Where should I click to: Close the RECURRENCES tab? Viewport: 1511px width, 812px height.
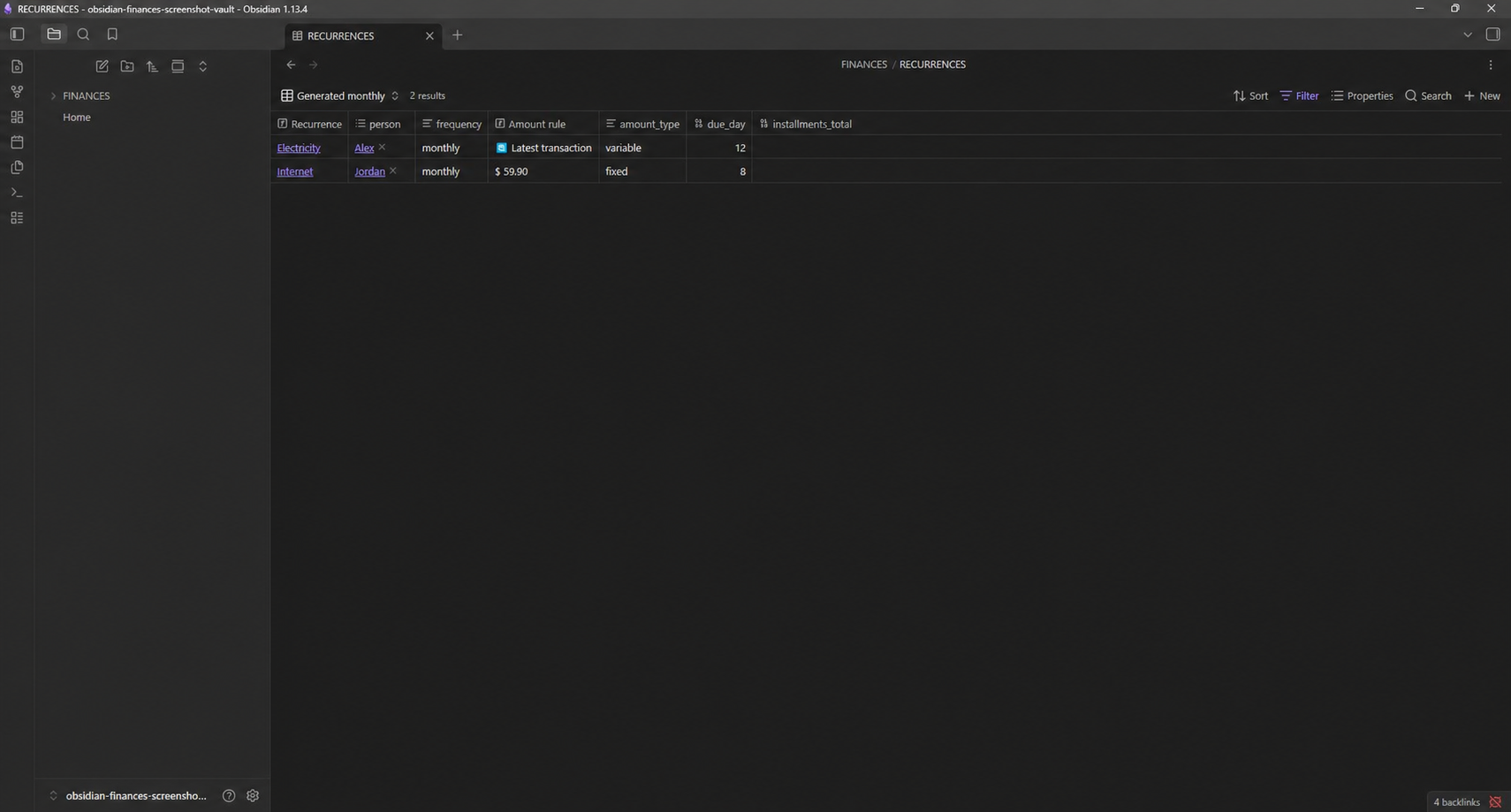coord(429,36)
